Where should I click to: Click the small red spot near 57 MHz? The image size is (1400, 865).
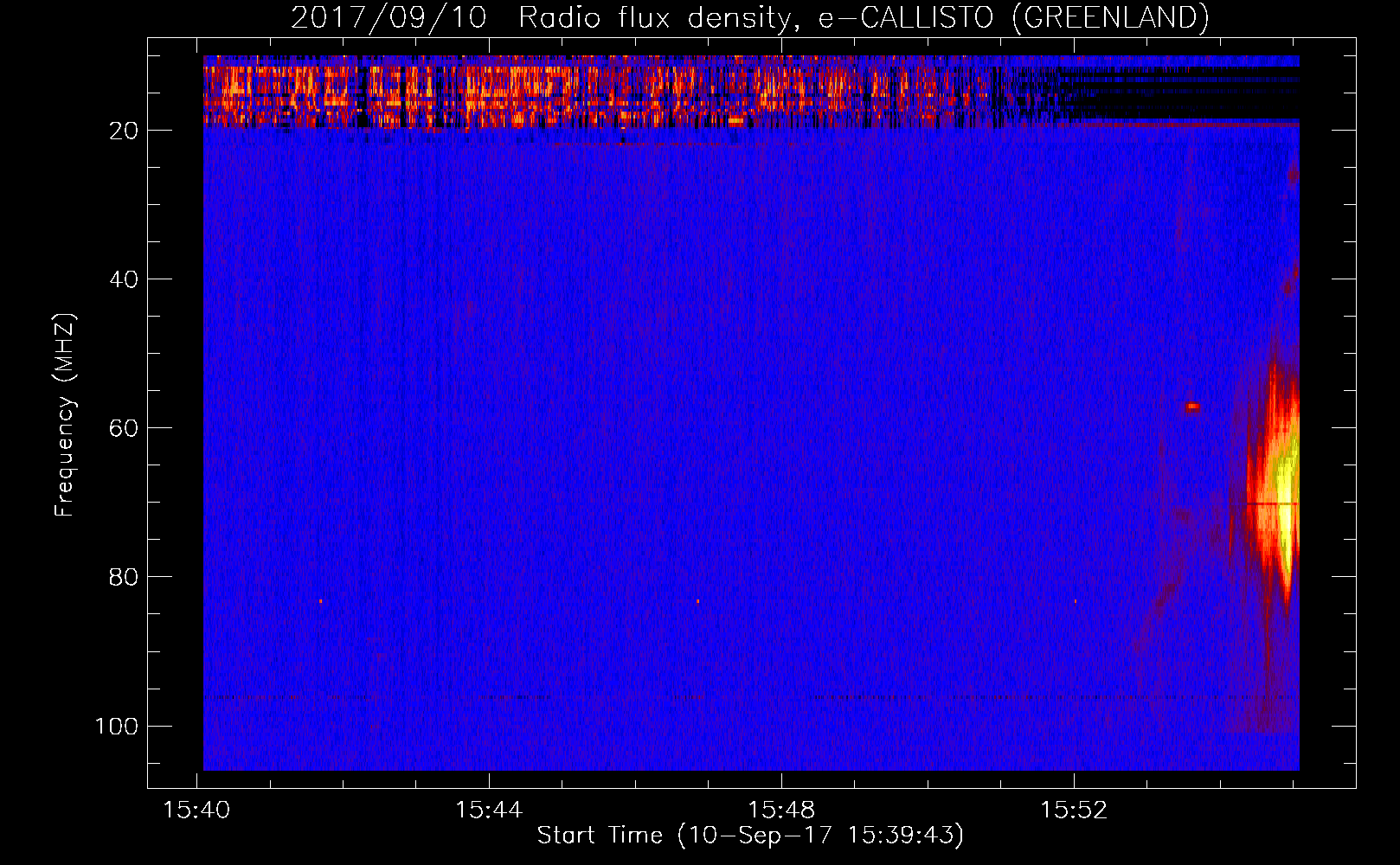(x=1192, y=407)
